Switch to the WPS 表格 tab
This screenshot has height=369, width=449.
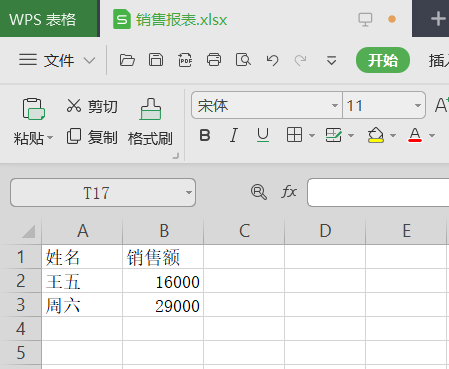pos(49,19)
